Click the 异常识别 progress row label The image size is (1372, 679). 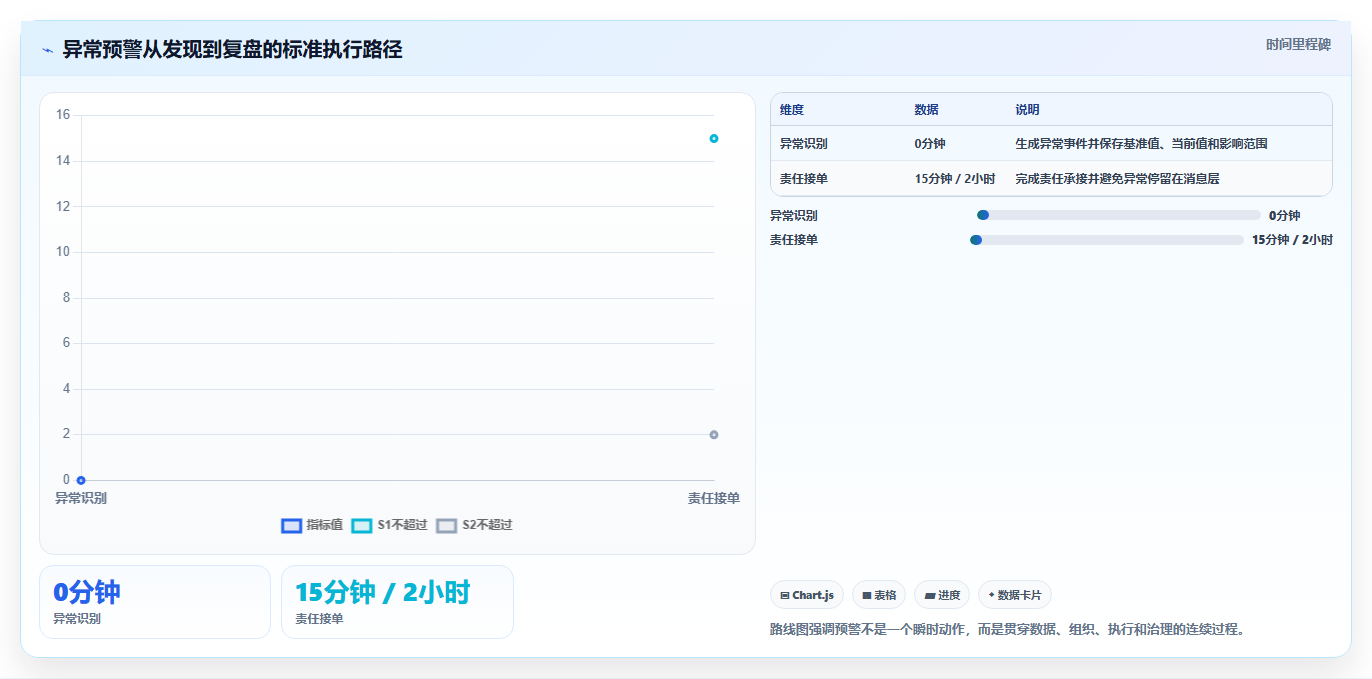tap(794, 215)
